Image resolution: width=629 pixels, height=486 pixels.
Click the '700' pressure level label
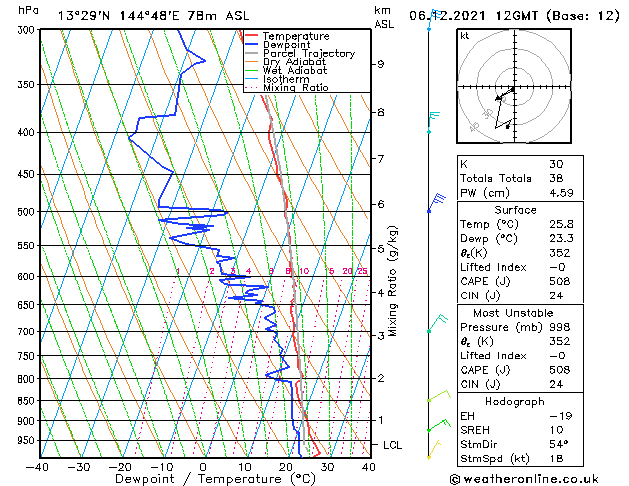tap(28, 332)
